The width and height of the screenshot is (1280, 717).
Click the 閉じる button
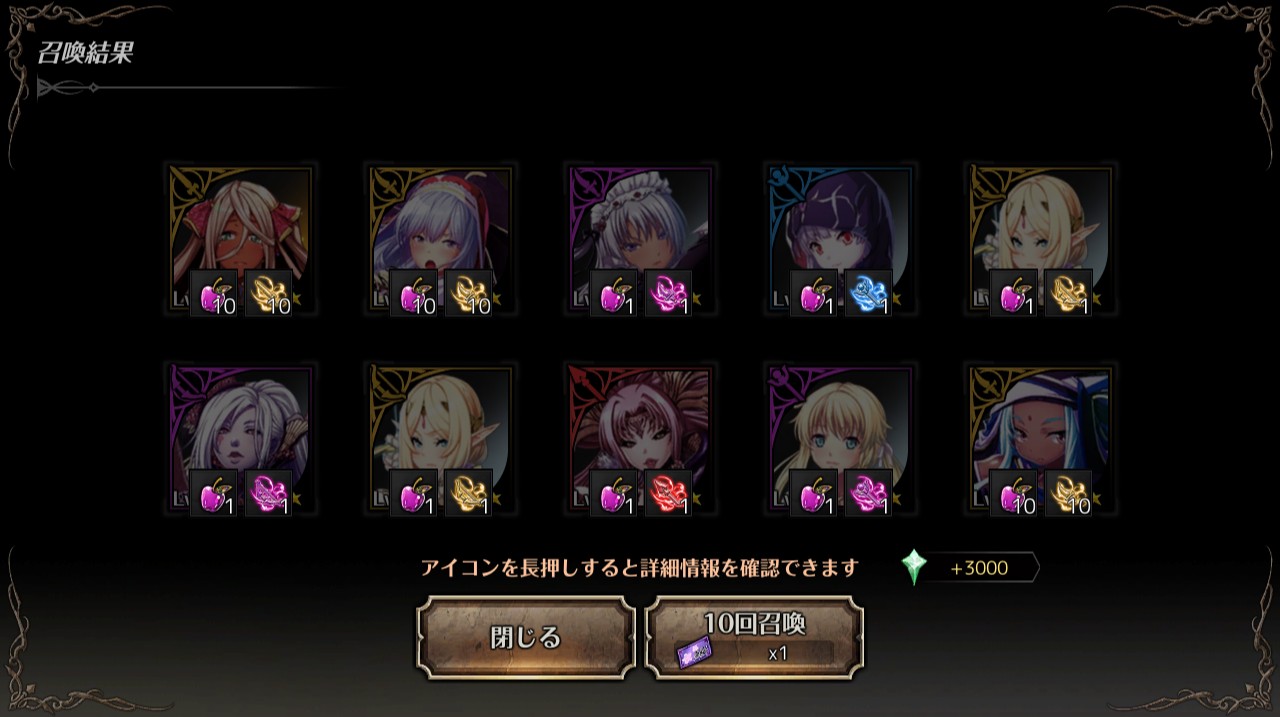coord(526,638)
